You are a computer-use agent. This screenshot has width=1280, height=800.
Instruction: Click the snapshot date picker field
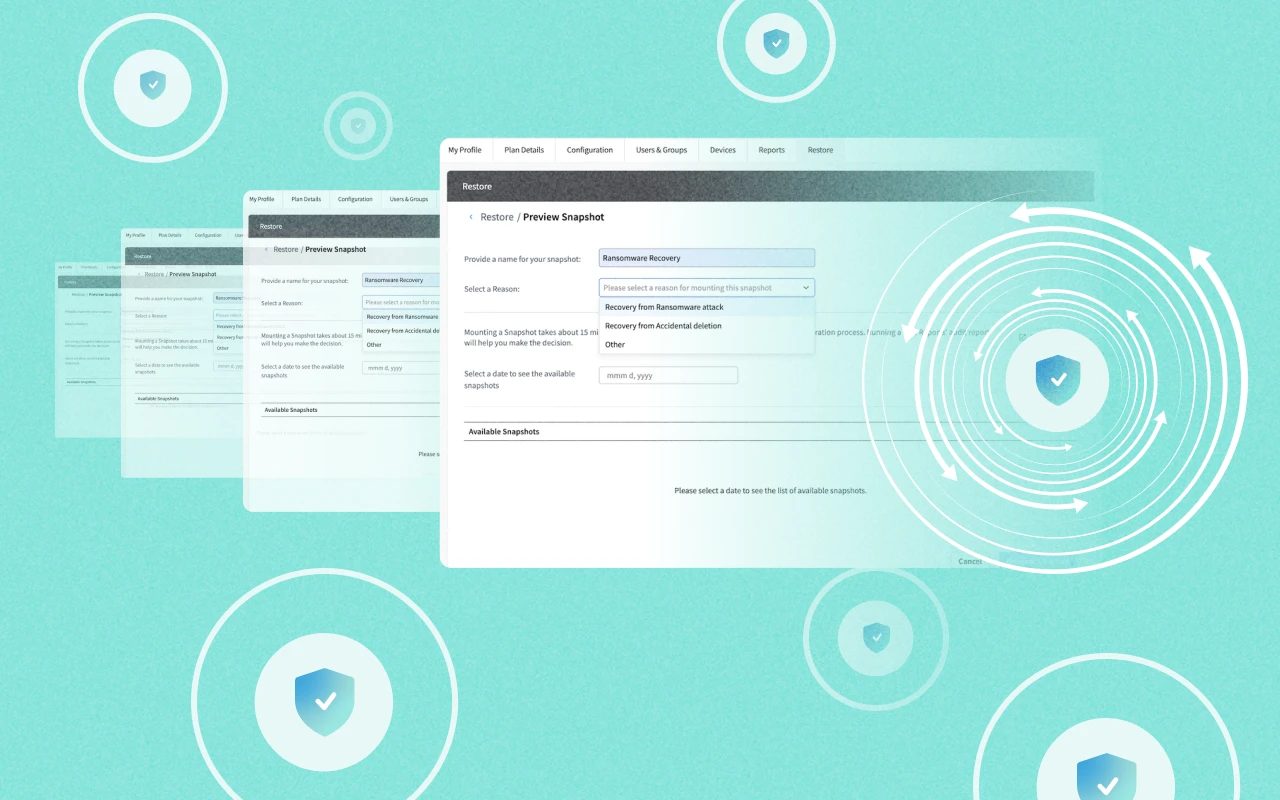668,375
